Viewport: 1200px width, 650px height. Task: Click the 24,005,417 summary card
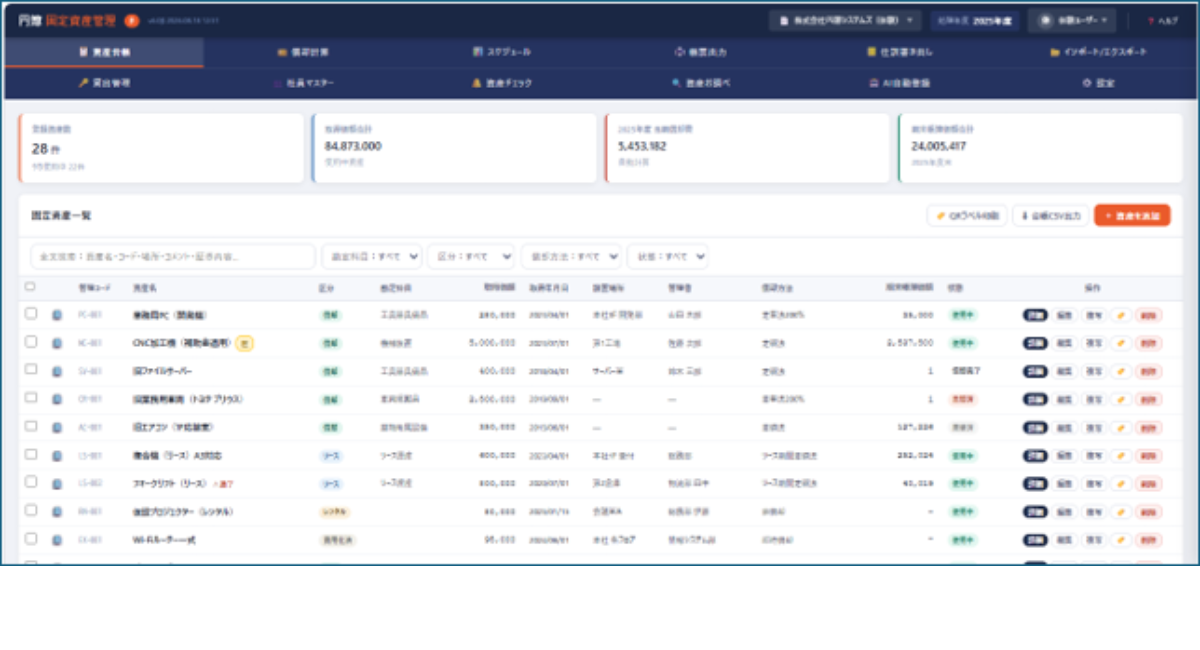tap(1040, 148)
